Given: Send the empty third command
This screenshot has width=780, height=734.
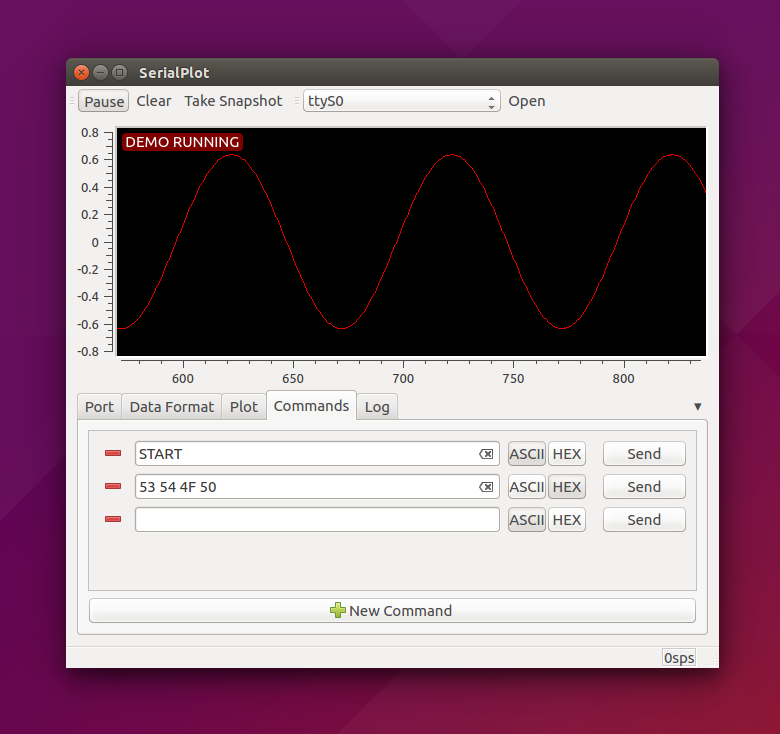Looking at the screenshot, I should click(x=644, y=520).
